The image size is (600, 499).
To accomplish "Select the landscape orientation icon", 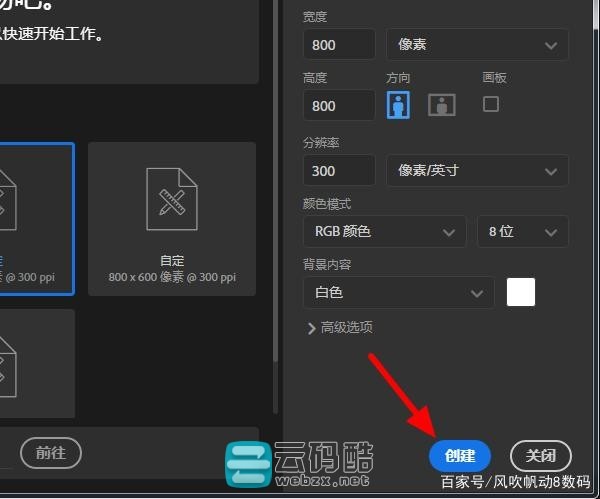I will coord(442,104).
